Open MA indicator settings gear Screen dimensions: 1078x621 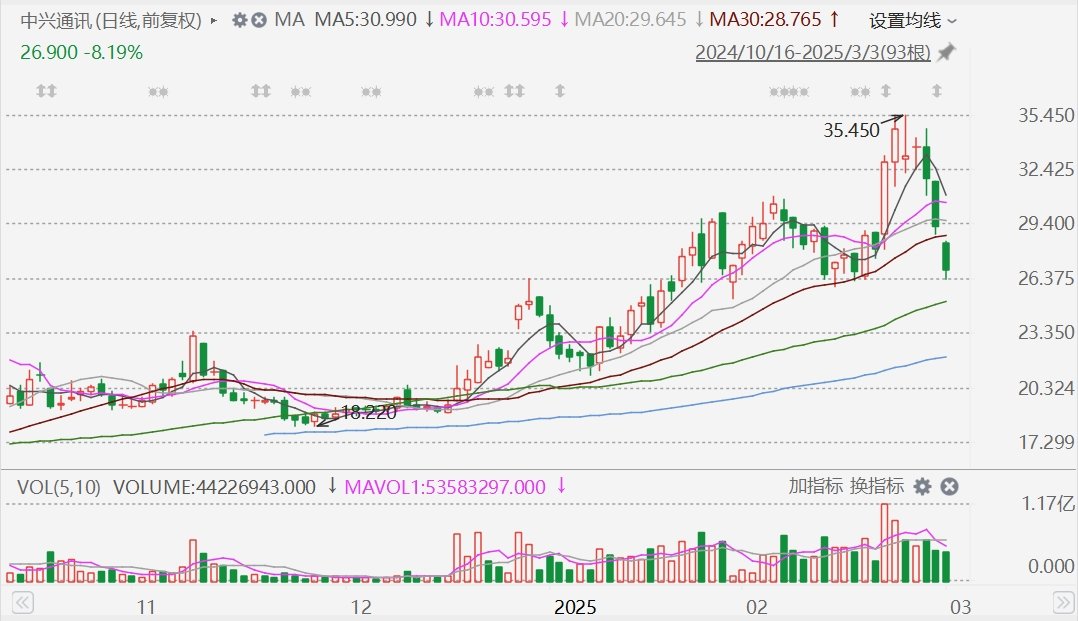click(239, 20)
